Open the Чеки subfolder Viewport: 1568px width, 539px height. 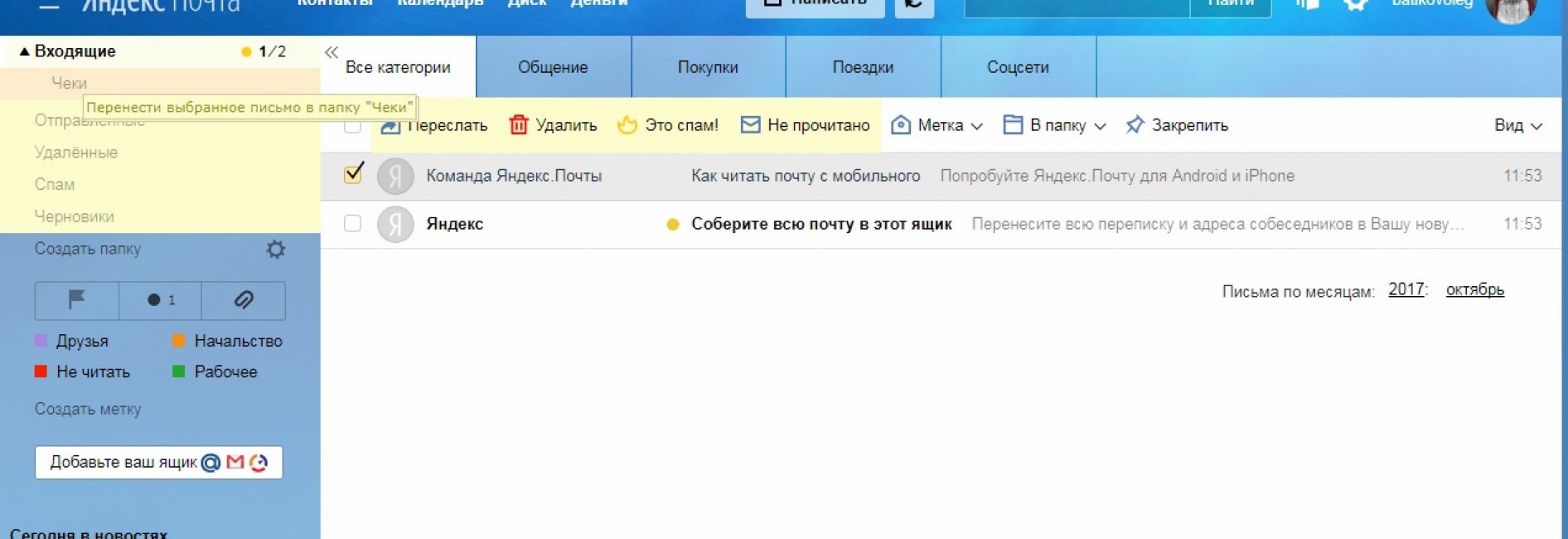(x=70, y=83)
